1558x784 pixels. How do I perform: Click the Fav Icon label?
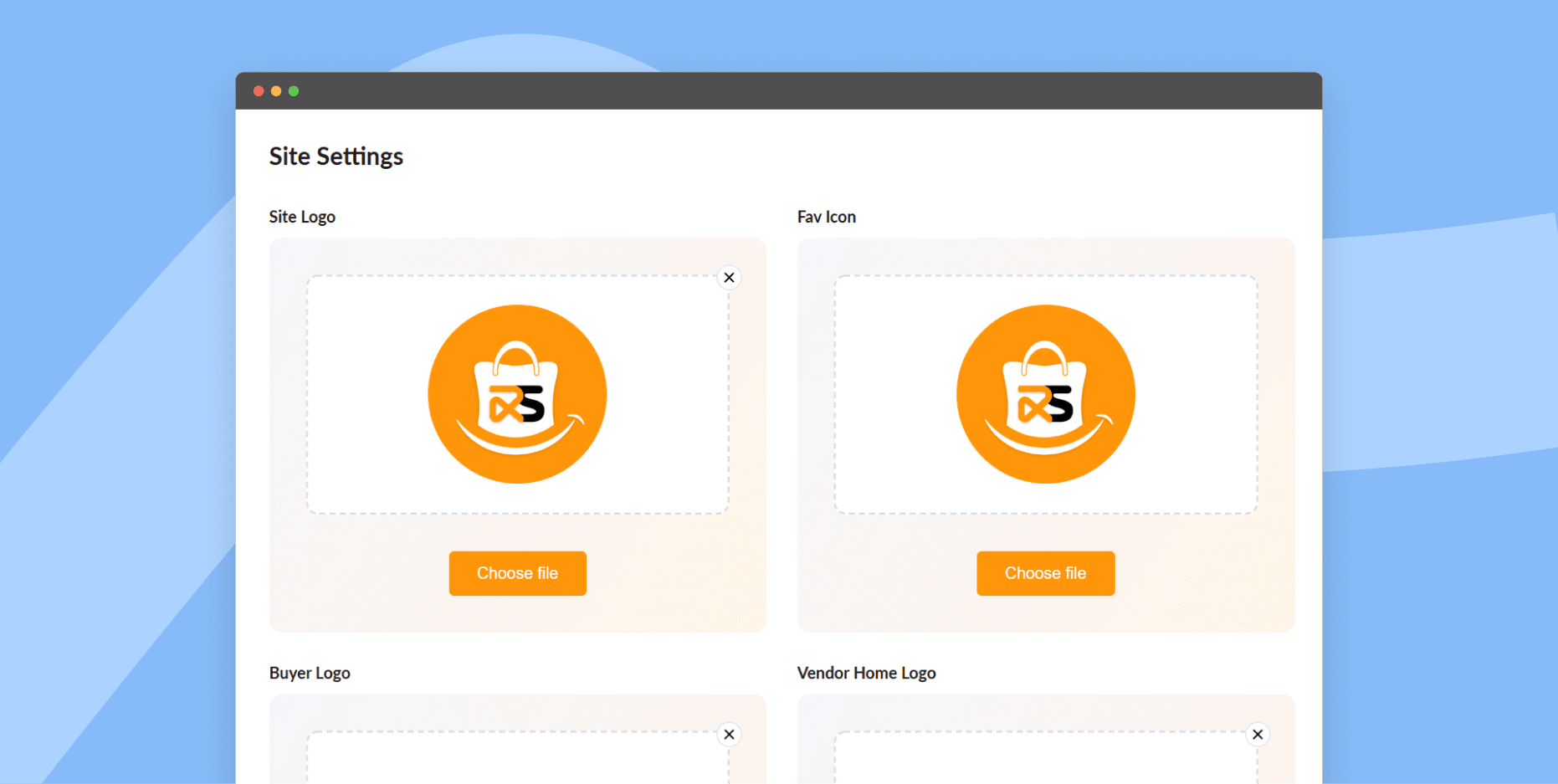pos(827,217)
